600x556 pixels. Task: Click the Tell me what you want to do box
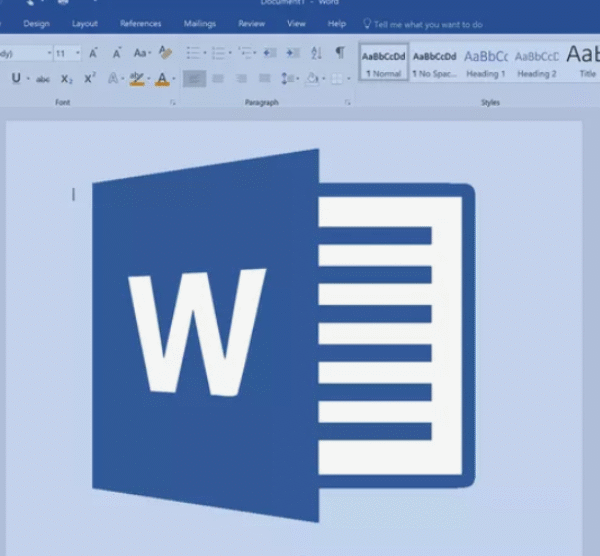422,24
